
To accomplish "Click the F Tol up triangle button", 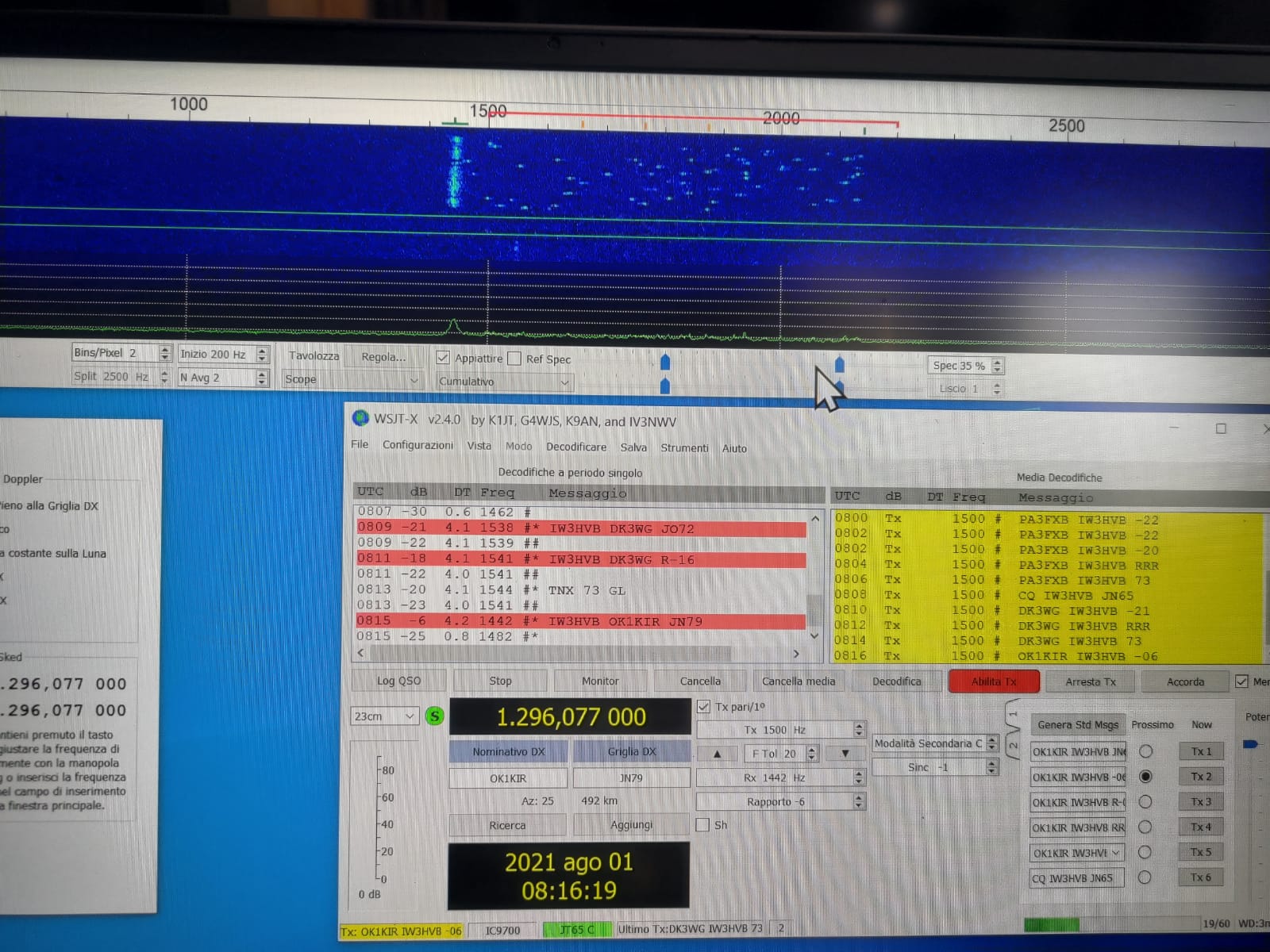I will [718, 754].
